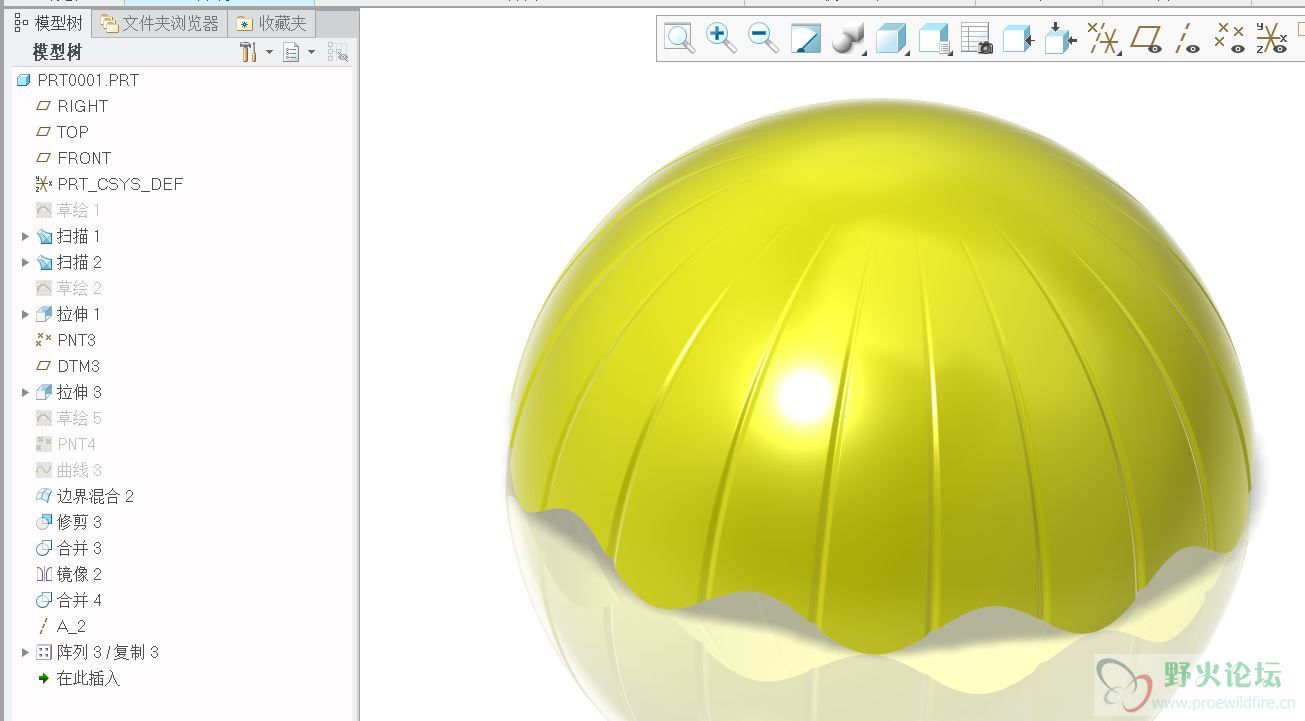Open the show list dropdown arrow
The image size is (1305, 721).
[x=311, y=52]
